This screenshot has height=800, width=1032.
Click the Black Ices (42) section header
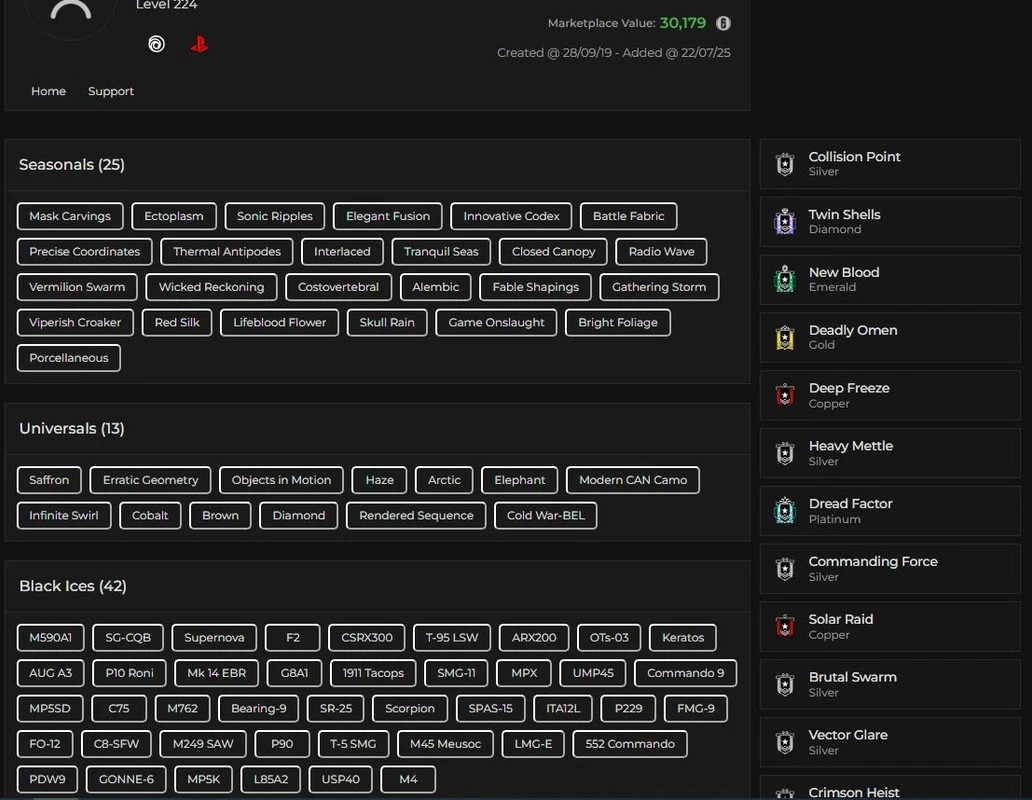[x=73, y=586]
